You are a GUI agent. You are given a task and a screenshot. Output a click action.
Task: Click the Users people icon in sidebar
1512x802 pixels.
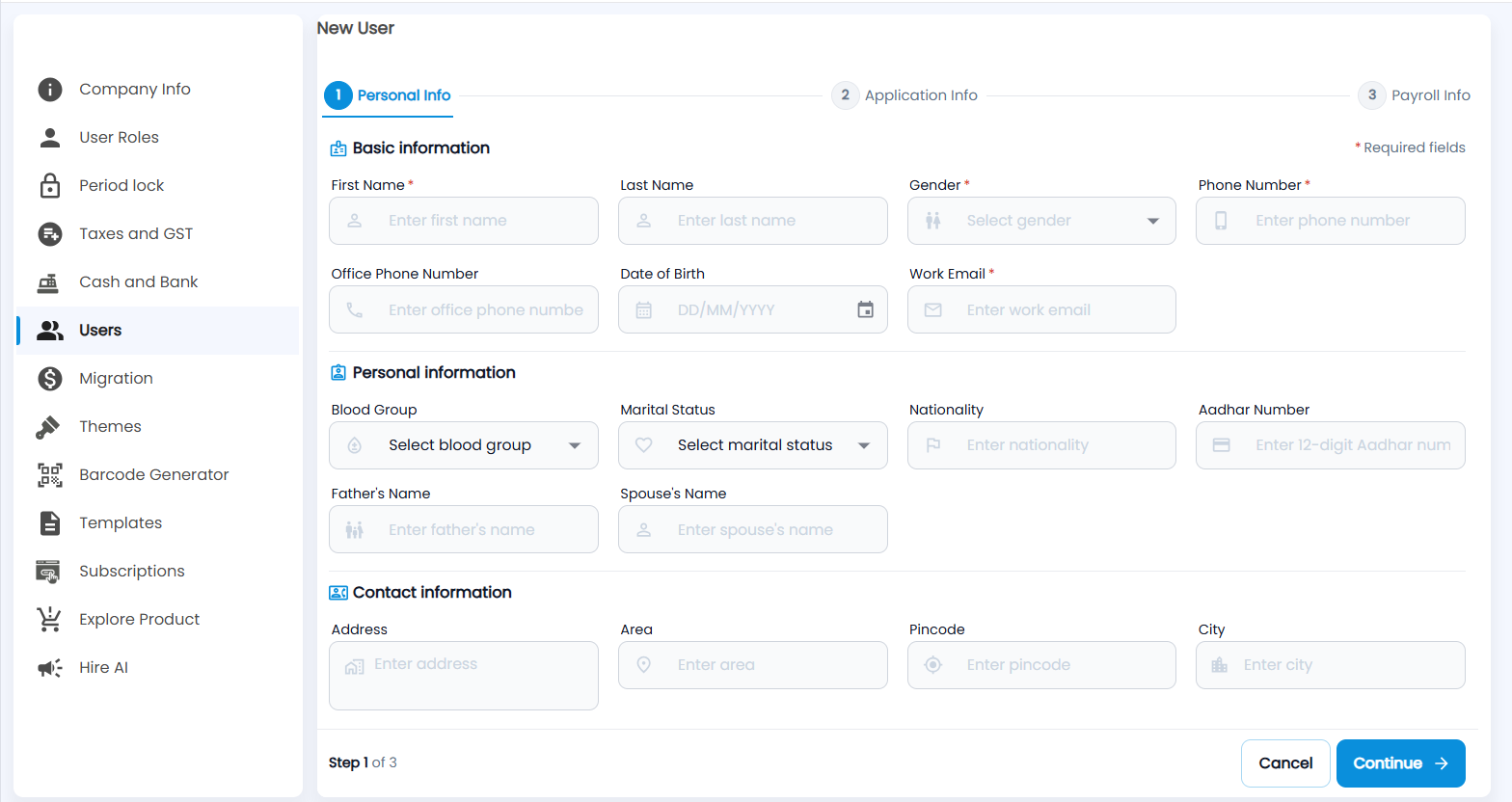pyautogui.click(x=50, y=331)
